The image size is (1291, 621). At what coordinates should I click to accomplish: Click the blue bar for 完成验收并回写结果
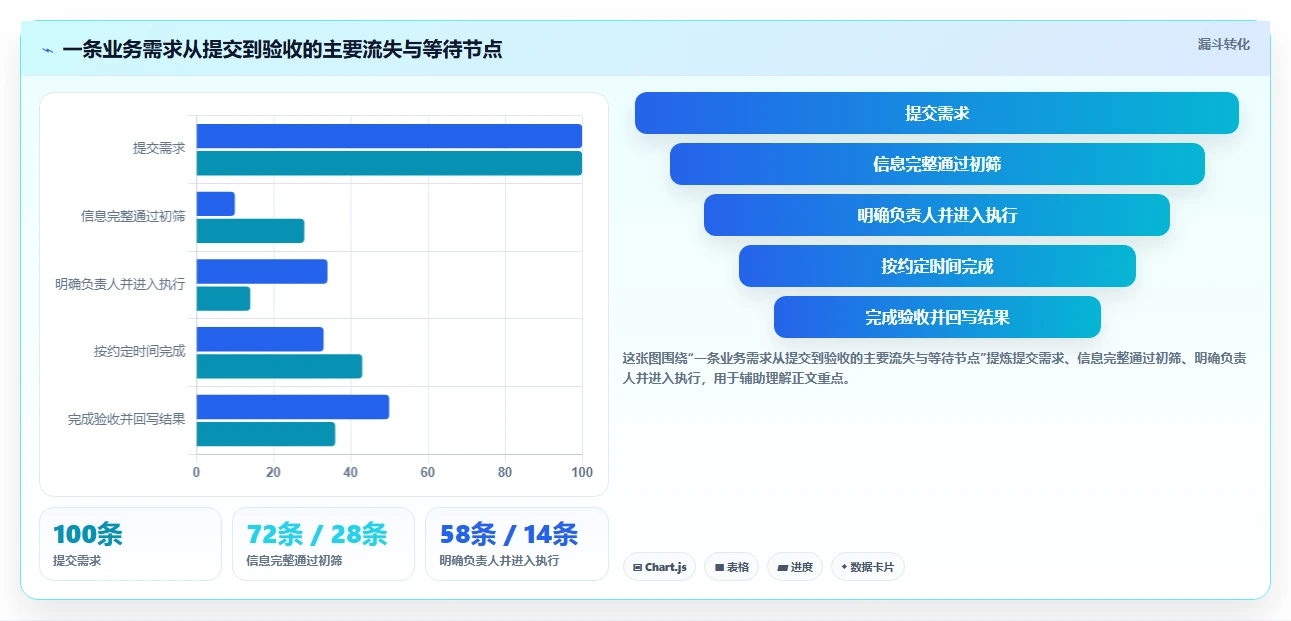pos(292,407)
